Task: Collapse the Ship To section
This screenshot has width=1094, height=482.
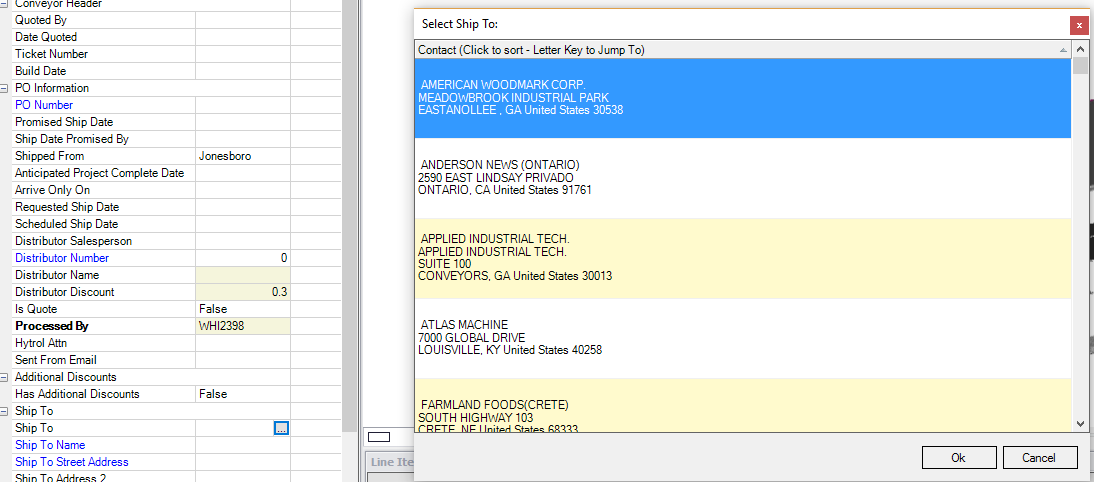Action: [x=5, y=411]
